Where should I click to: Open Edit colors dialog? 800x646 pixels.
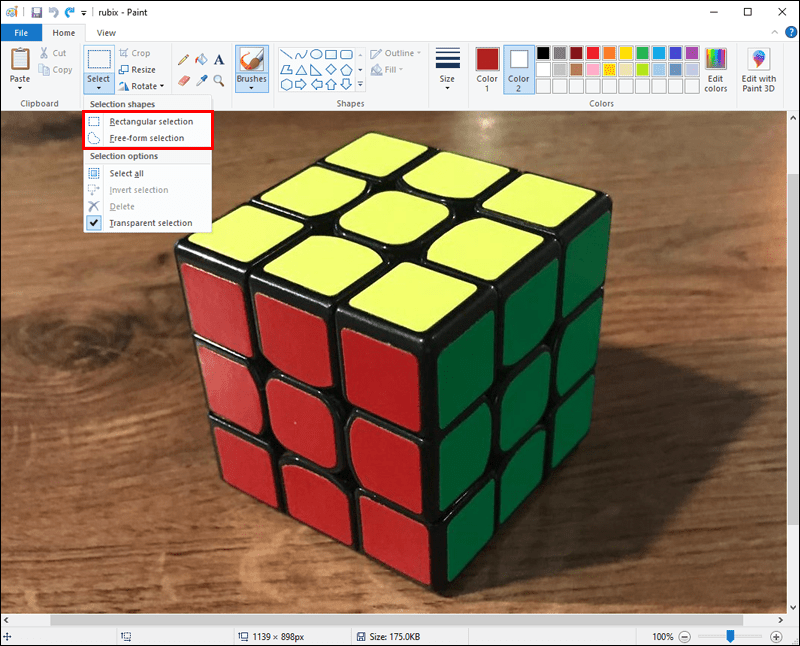(716, 70)
